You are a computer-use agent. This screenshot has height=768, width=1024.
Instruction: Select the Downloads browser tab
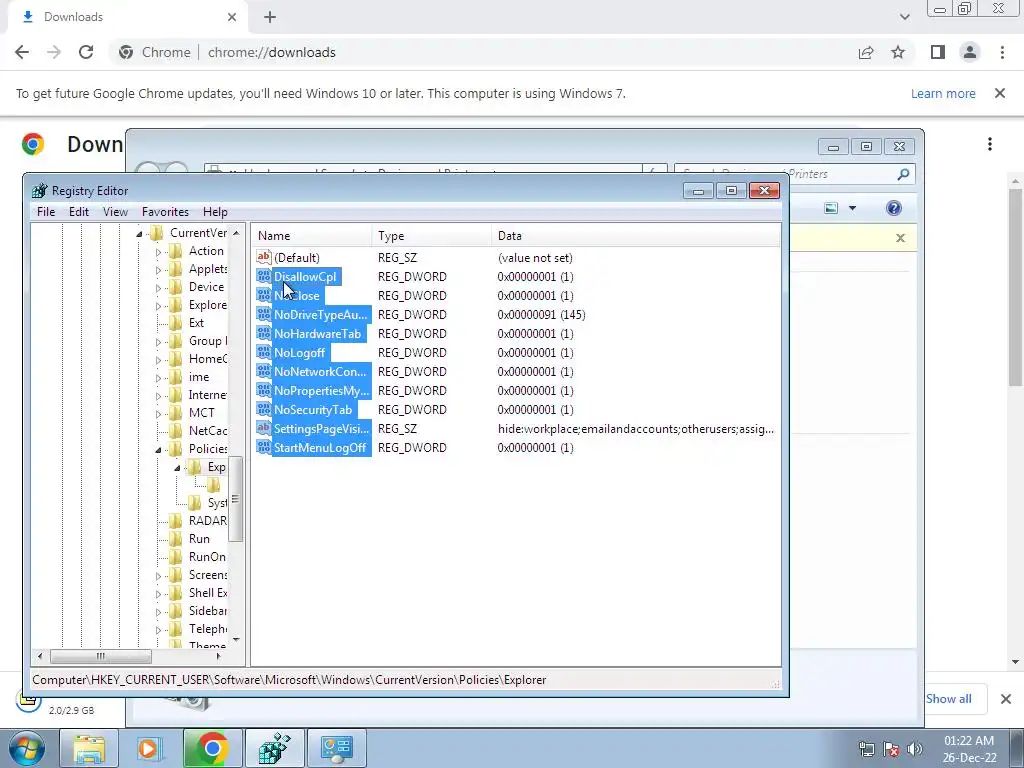click(127, 17)
